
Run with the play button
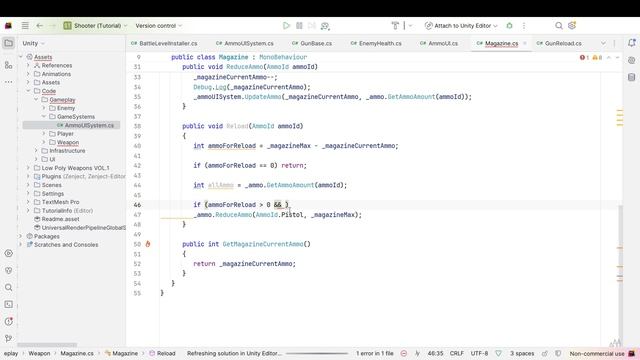[x=286, y=26]
